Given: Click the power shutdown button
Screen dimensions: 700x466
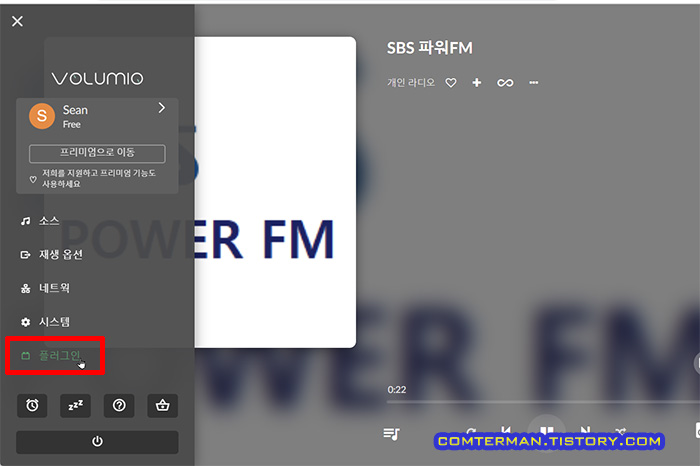Looking at the screenshot, I should [x=97, y=441].
